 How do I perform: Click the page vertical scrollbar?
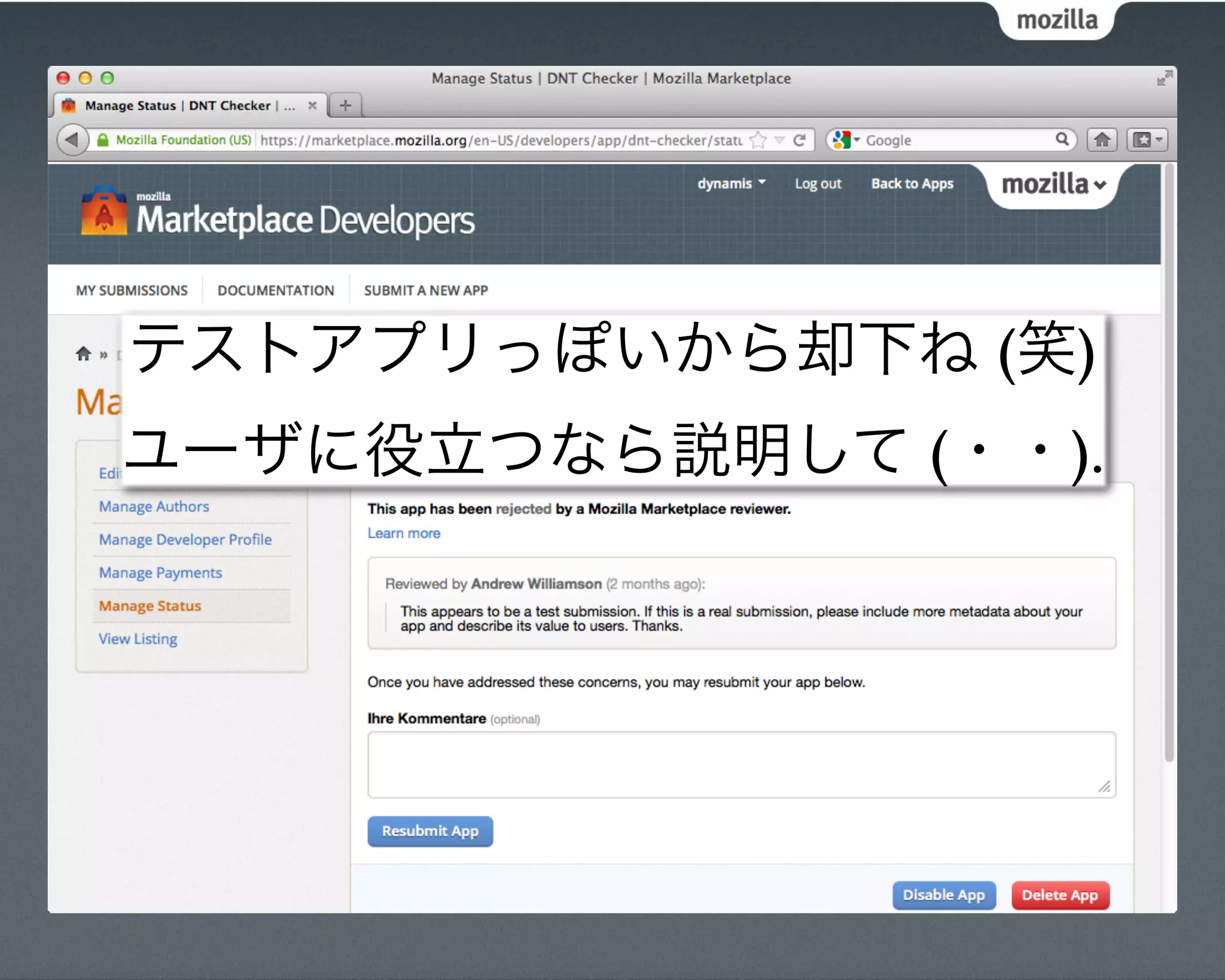1169,462
